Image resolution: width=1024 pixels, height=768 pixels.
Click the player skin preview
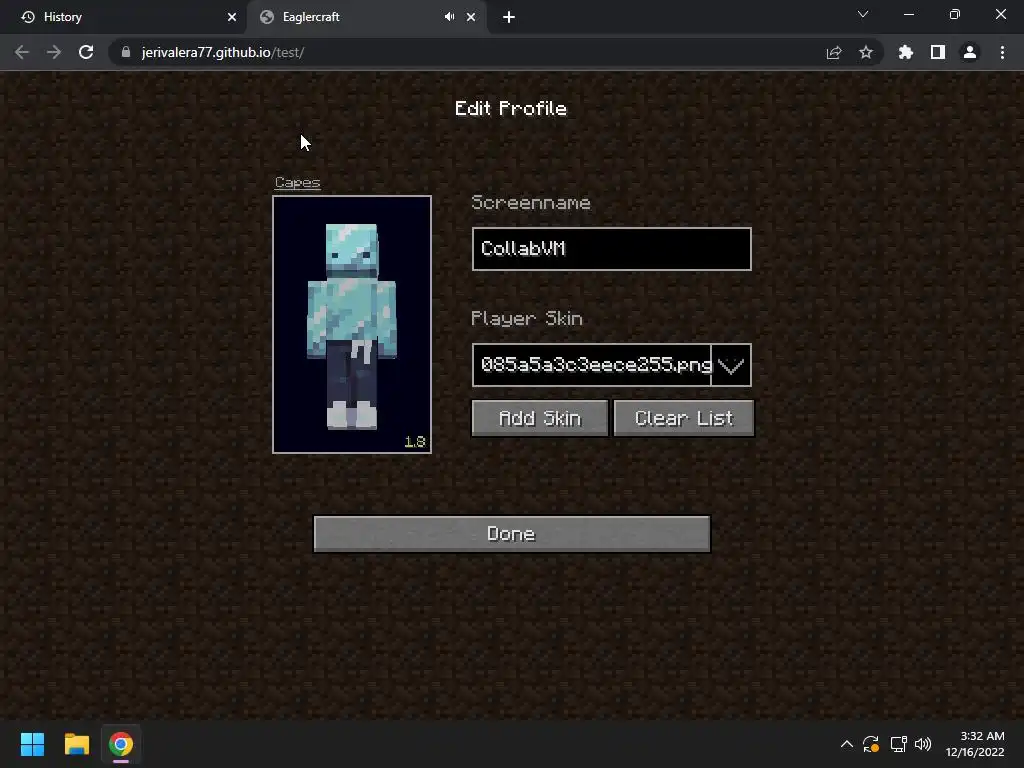[352, 325]
